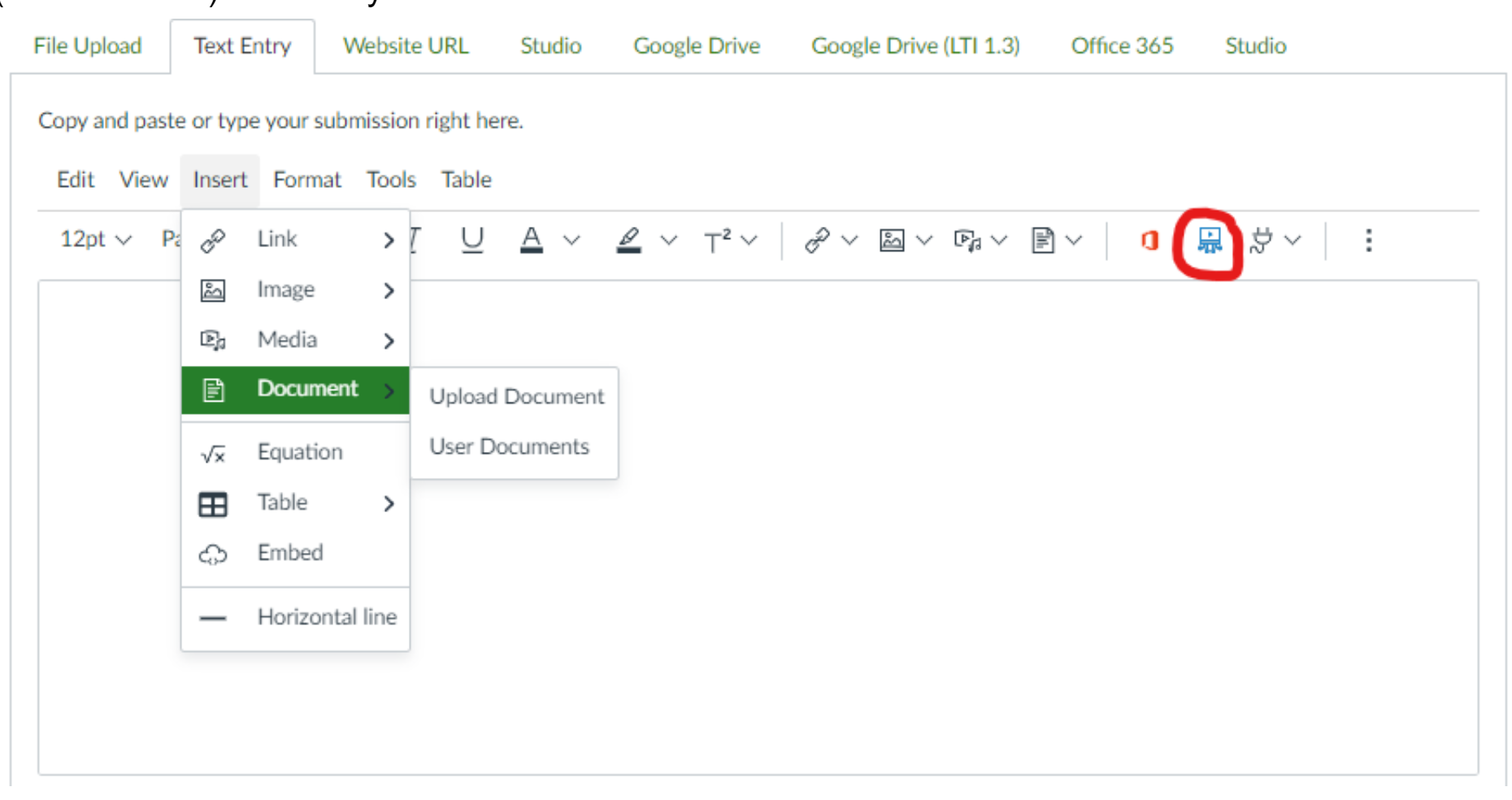Click the image icon in toolbar
Image resolution: width=1512 pixels, height=800 pixels.
click(892, 241)
